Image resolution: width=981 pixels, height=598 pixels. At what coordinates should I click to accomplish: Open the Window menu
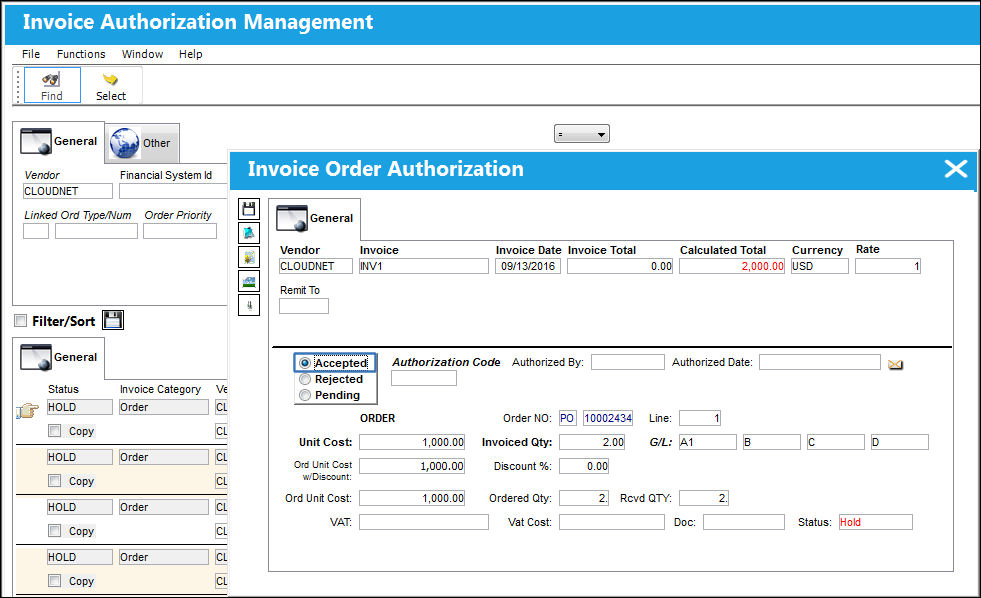click(143, 54)
